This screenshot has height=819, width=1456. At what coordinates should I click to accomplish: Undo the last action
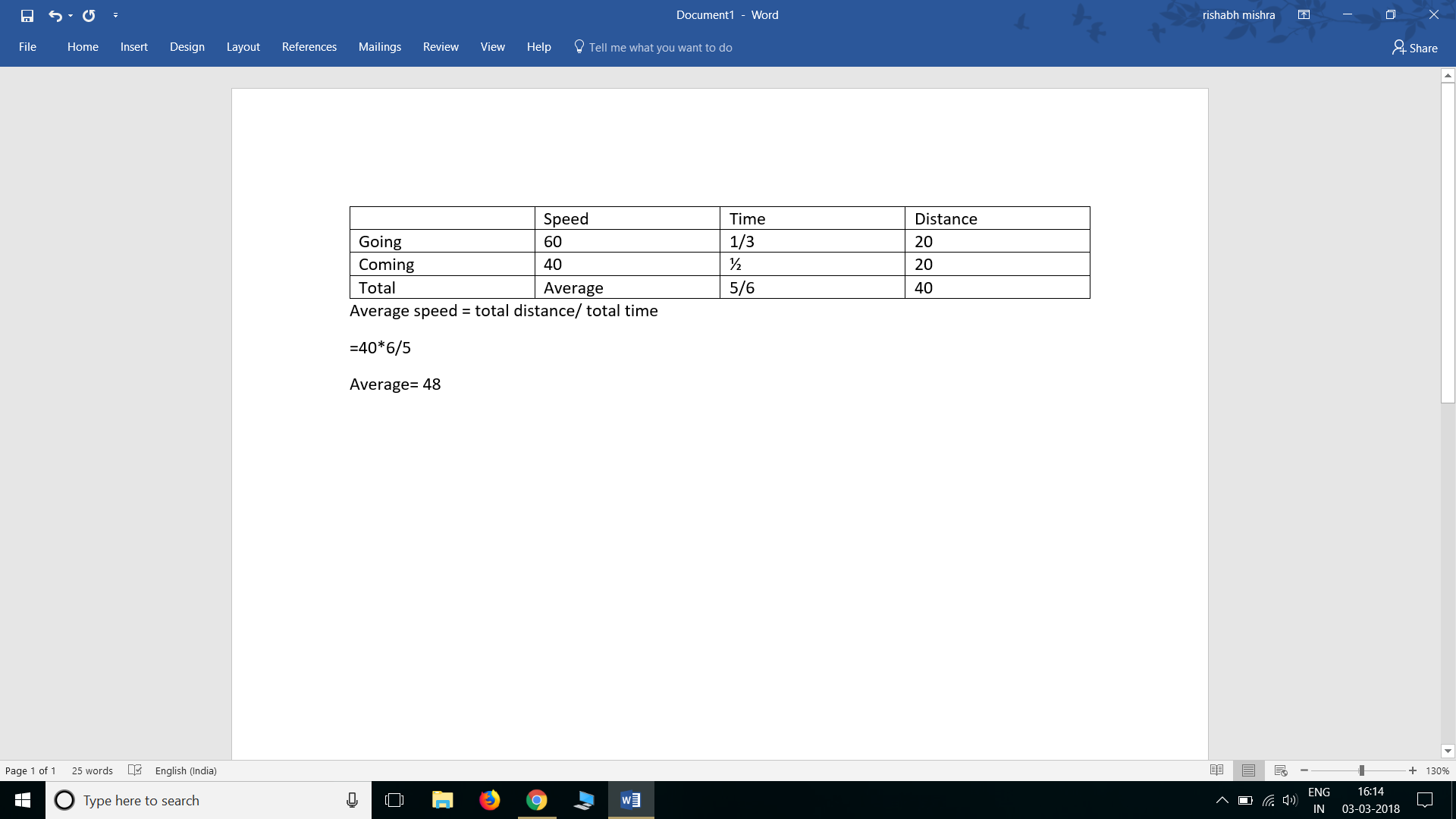coord(54,15)
